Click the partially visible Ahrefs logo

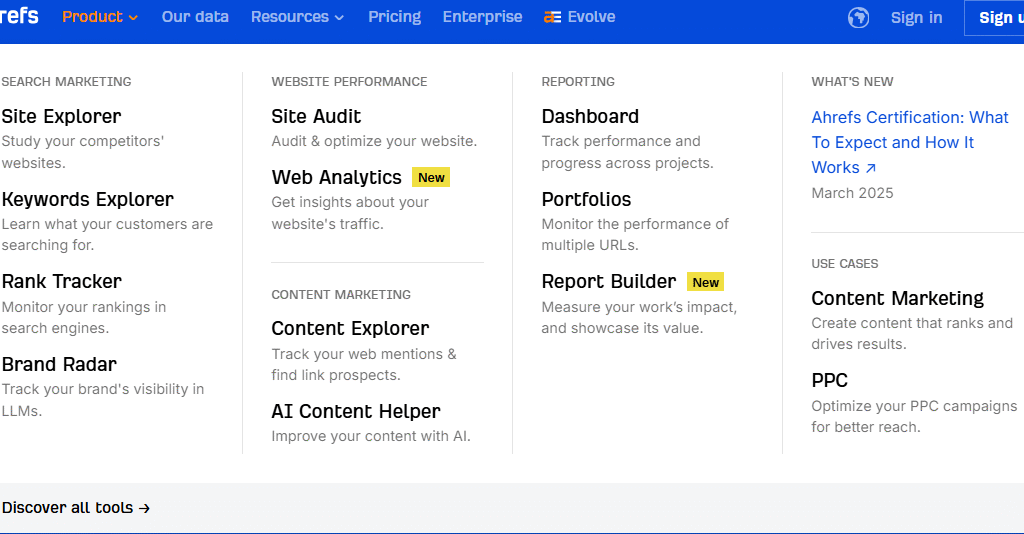coord(19,16)
